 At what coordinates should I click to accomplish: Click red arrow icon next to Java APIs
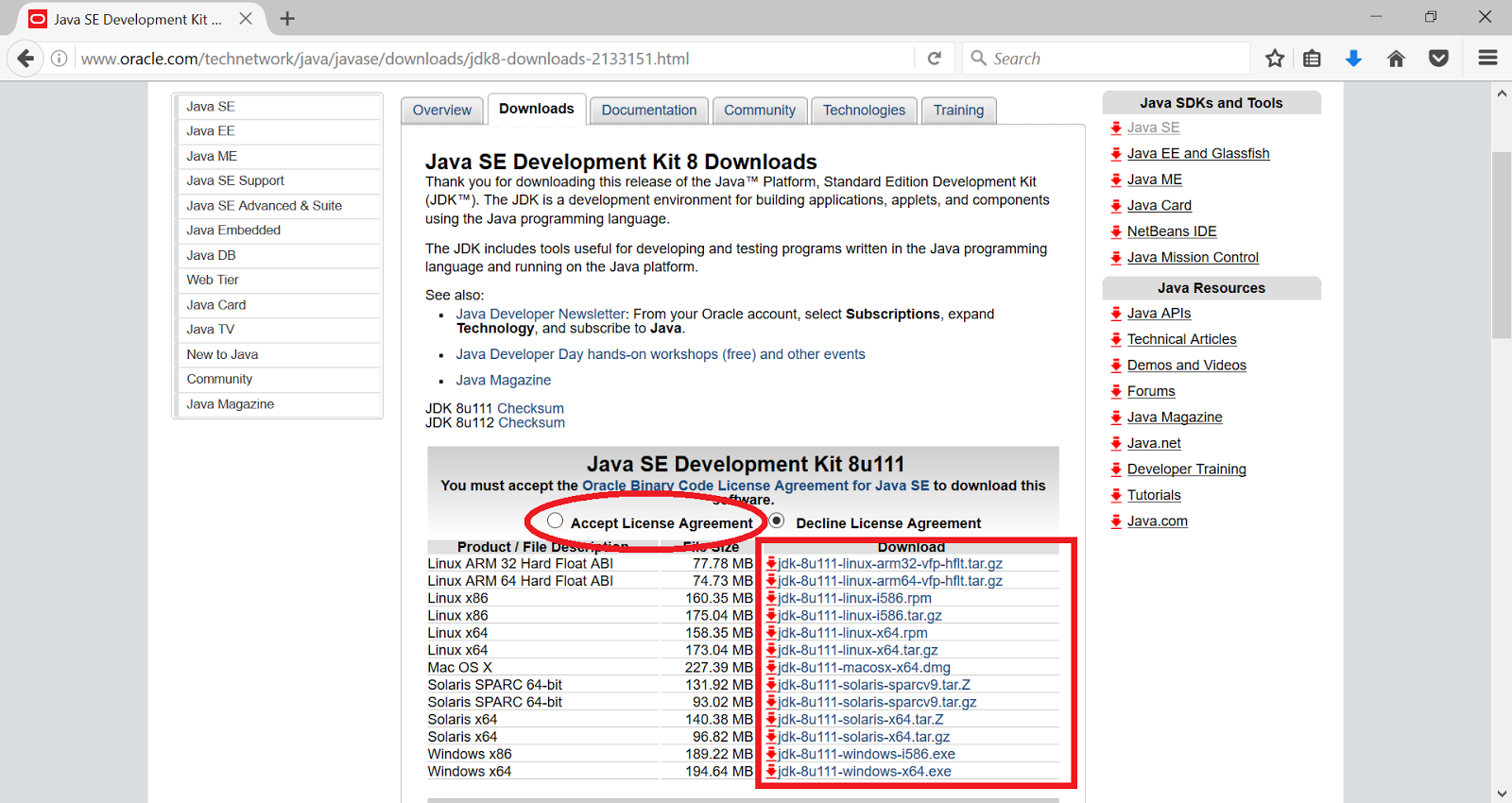point(1116,314)
